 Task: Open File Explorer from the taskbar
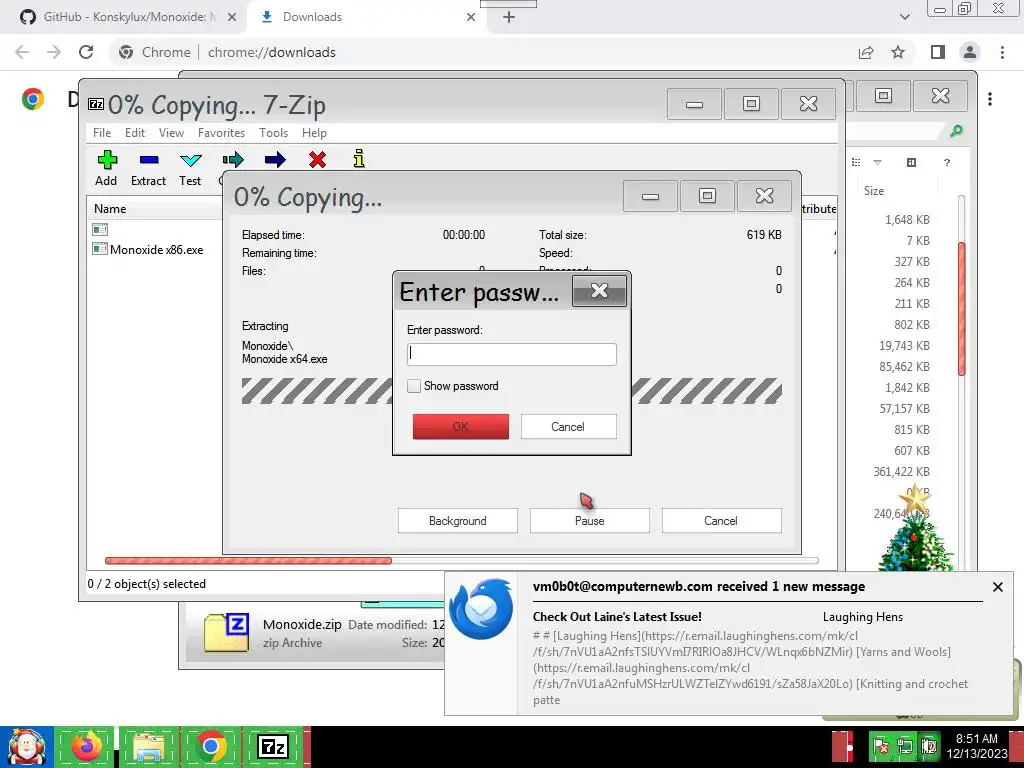click(149, 747)
